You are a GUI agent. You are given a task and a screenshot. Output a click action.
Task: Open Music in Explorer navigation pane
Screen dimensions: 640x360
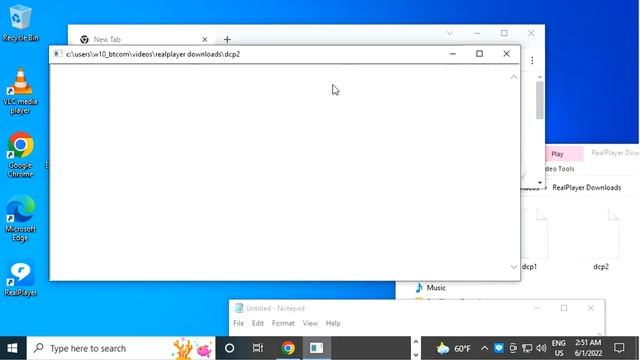[431, 288]
